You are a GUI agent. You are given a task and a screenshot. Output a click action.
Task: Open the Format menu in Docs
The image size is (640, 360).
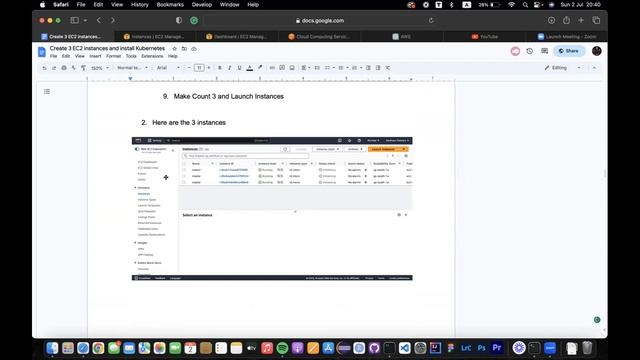(x=113, y=56)
